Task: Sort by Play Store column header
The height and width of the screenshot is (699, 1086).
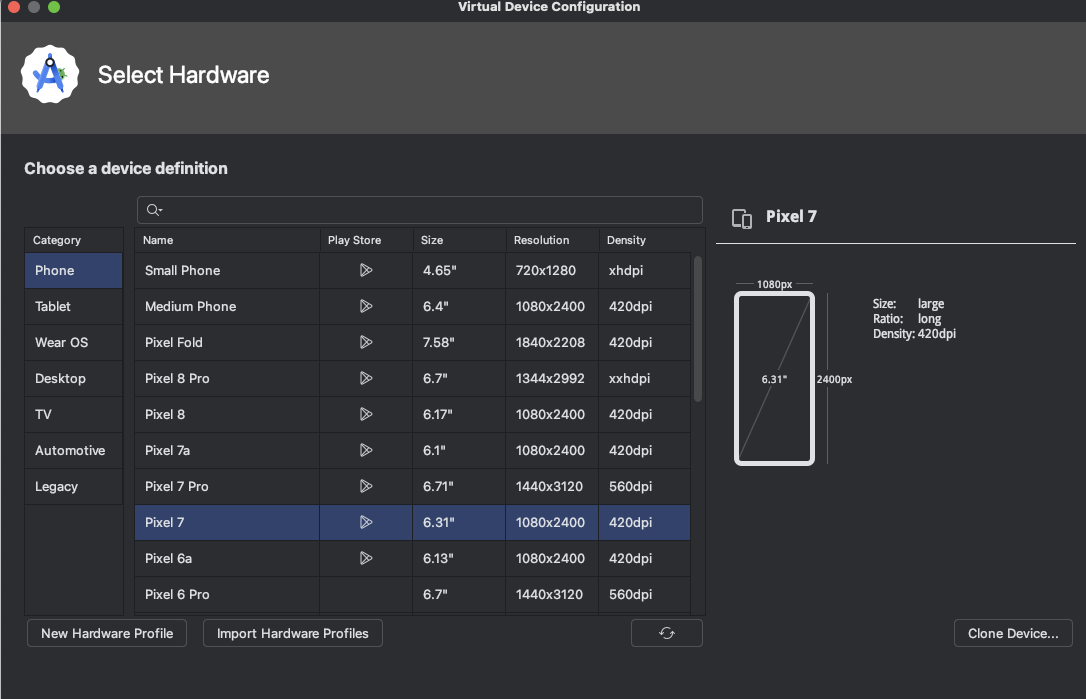Action: [x=366, y=240]
